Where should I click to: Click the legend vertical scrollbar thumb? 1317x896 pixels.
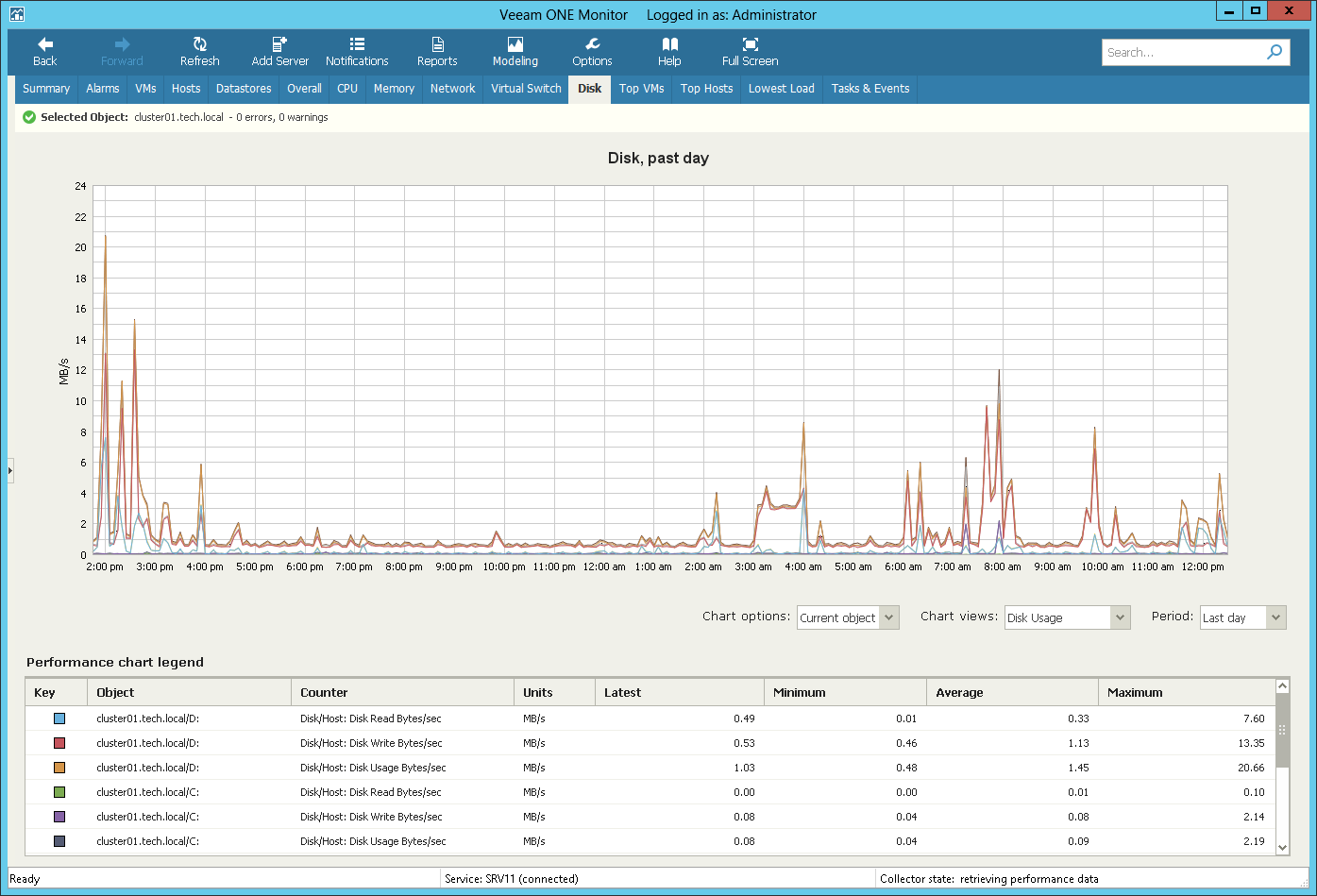[1282, 730]
